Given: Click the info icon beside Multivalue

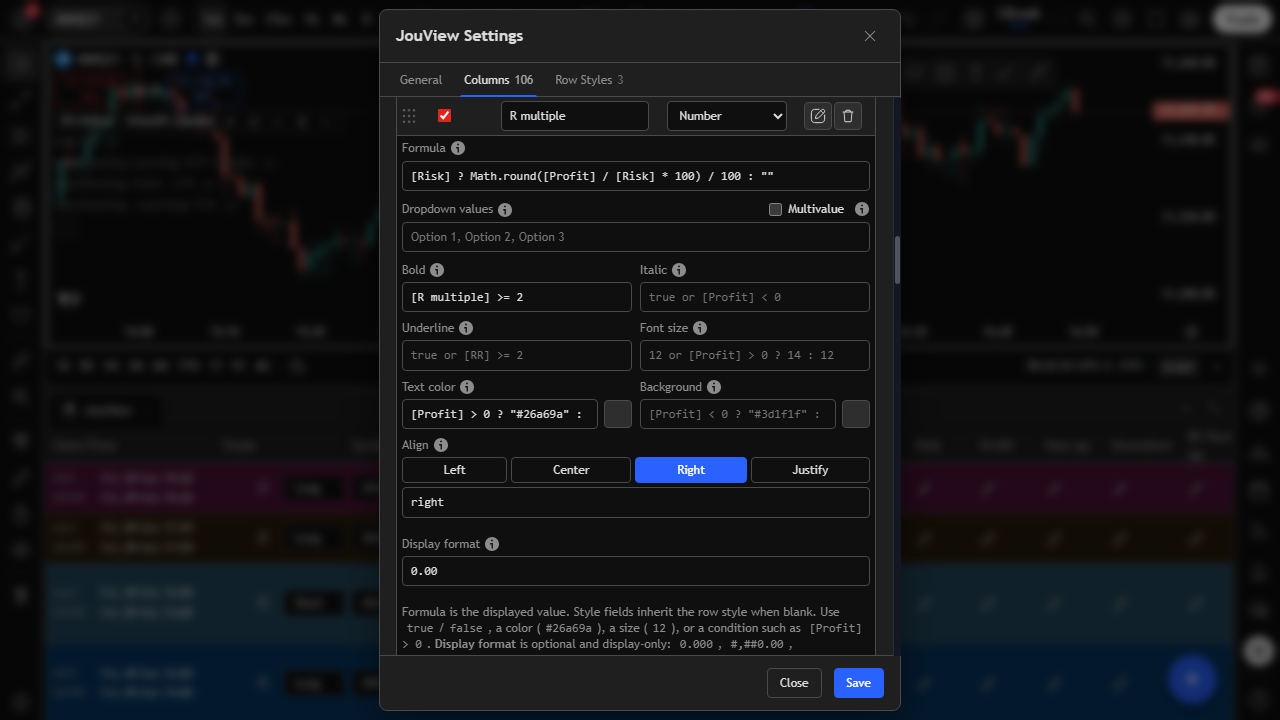Looking at the screenshot, I should pos(862,210).
